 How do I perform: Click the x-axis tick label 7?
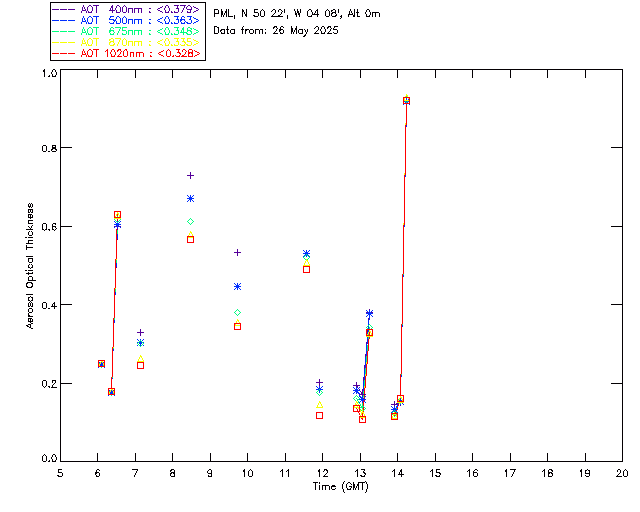[x=135, y=473]
